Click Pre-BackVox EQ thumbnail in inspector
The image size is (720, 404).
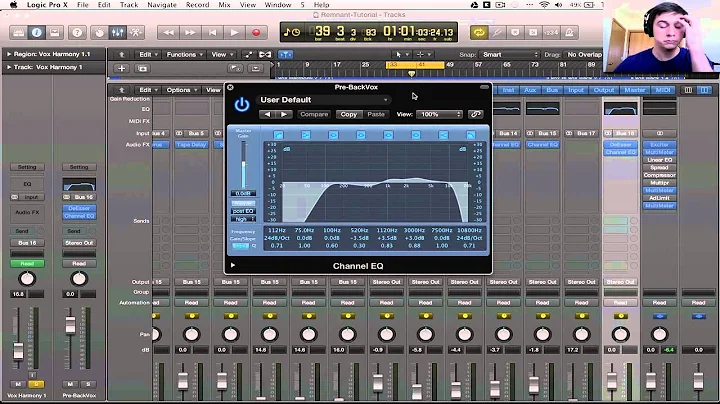pyautogui.click(x=79, y=185)
